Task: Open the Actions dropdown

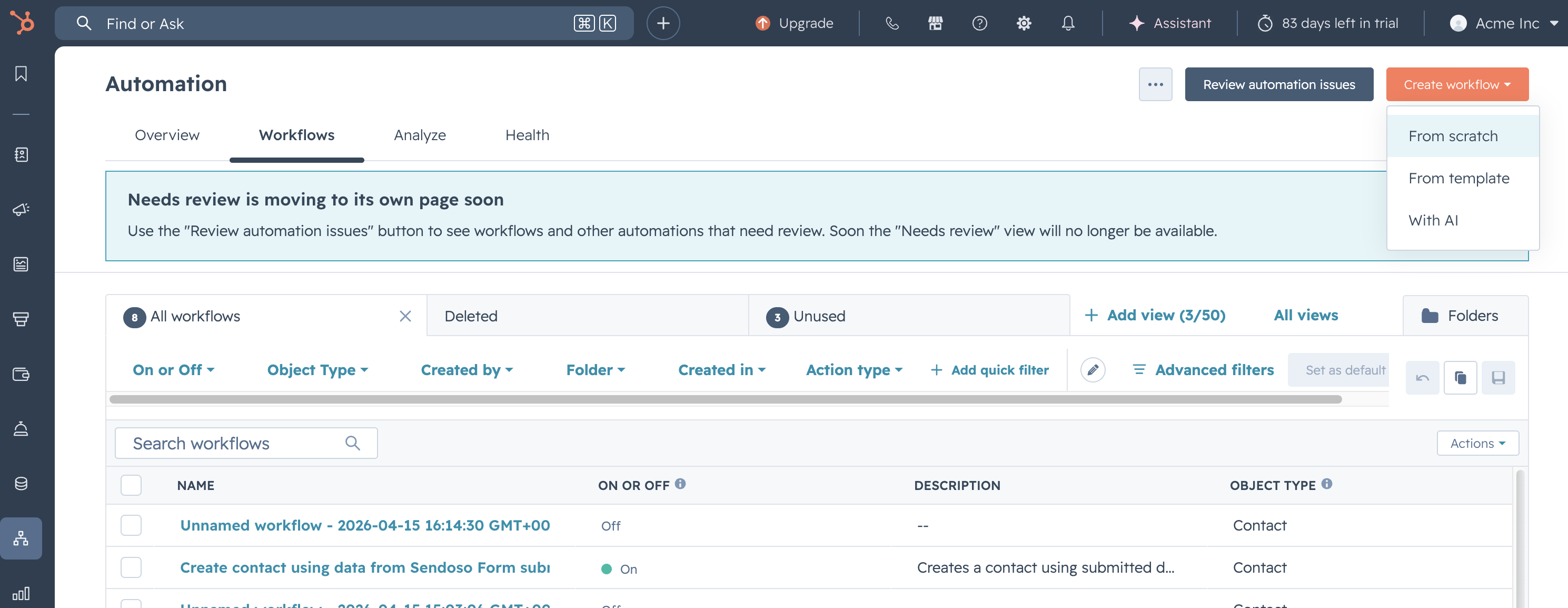Action: point(1477,443)
